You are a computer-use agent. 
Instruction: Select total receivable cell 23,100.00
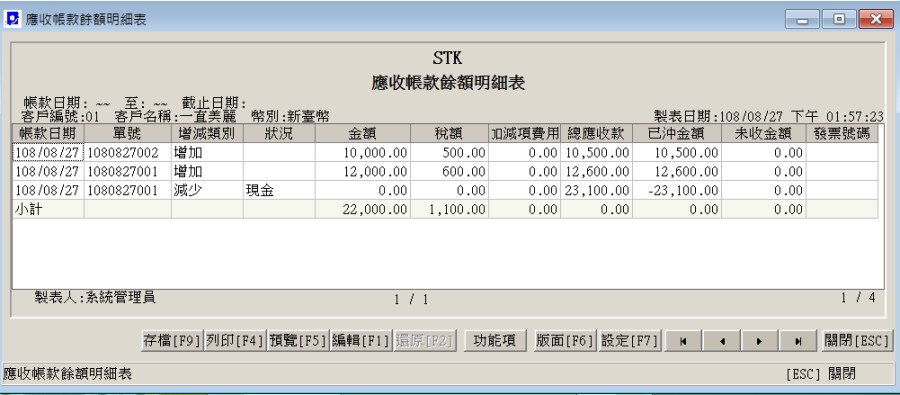click(x=596, y=190)
